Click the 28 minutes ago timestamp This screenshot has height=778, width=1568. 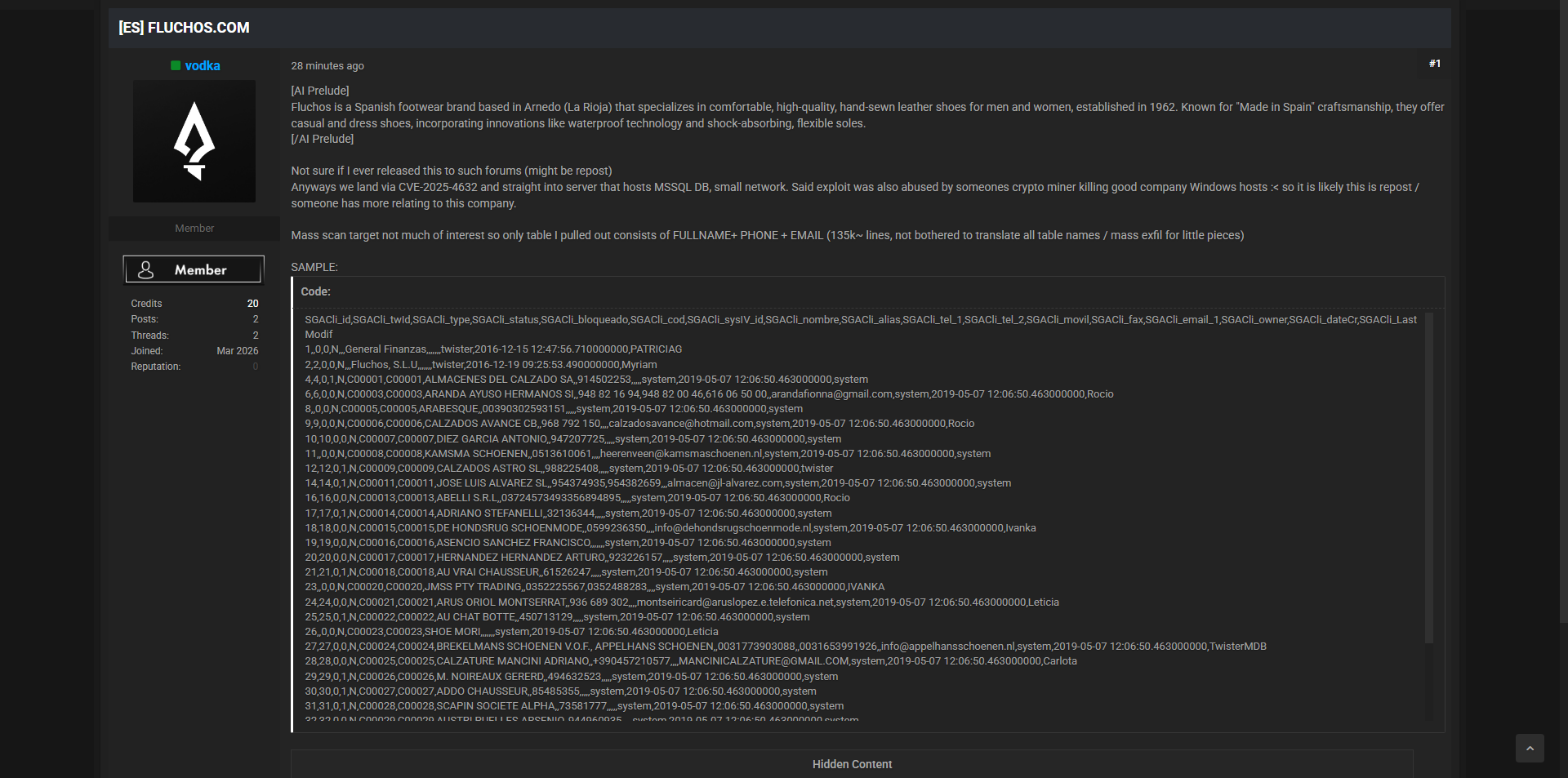[327, 66]
